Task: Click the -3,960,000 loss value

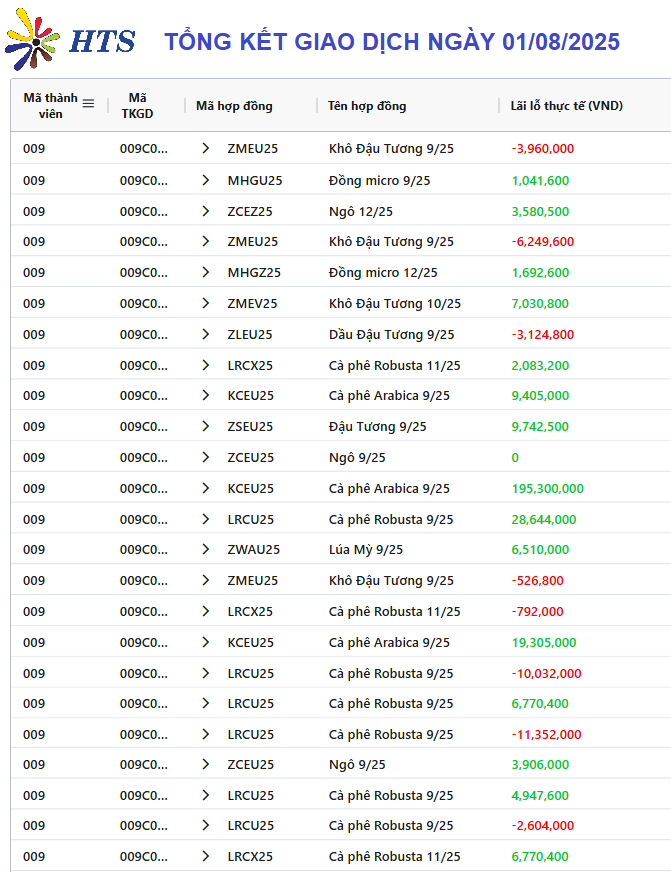Action: click(x=543, y=148)
